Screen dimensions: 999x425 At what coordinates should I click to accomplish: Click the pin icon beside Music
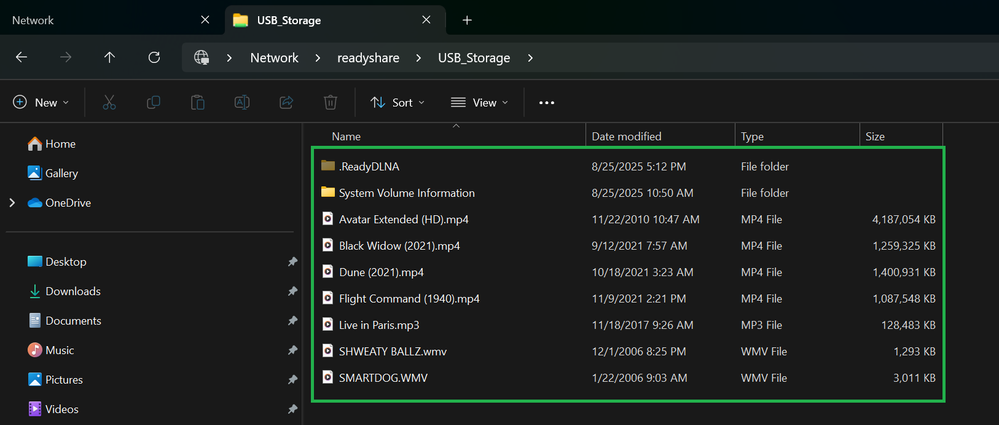click(x=292, y=350)
